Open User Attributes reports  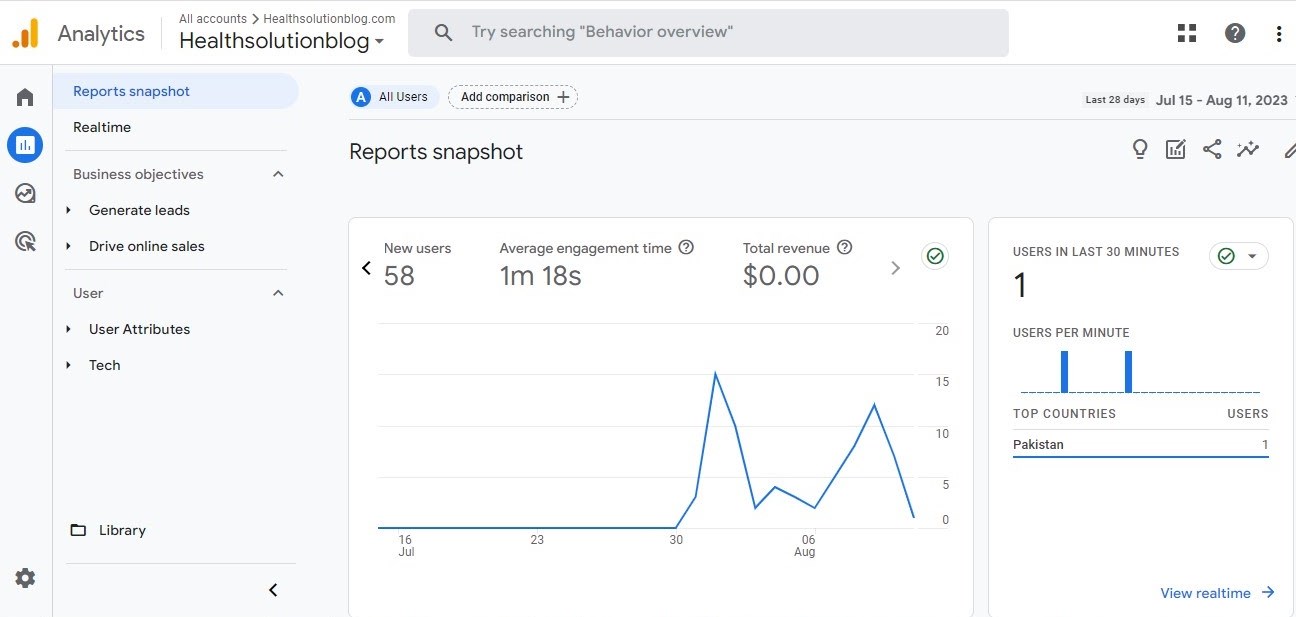tap(139, 329)
